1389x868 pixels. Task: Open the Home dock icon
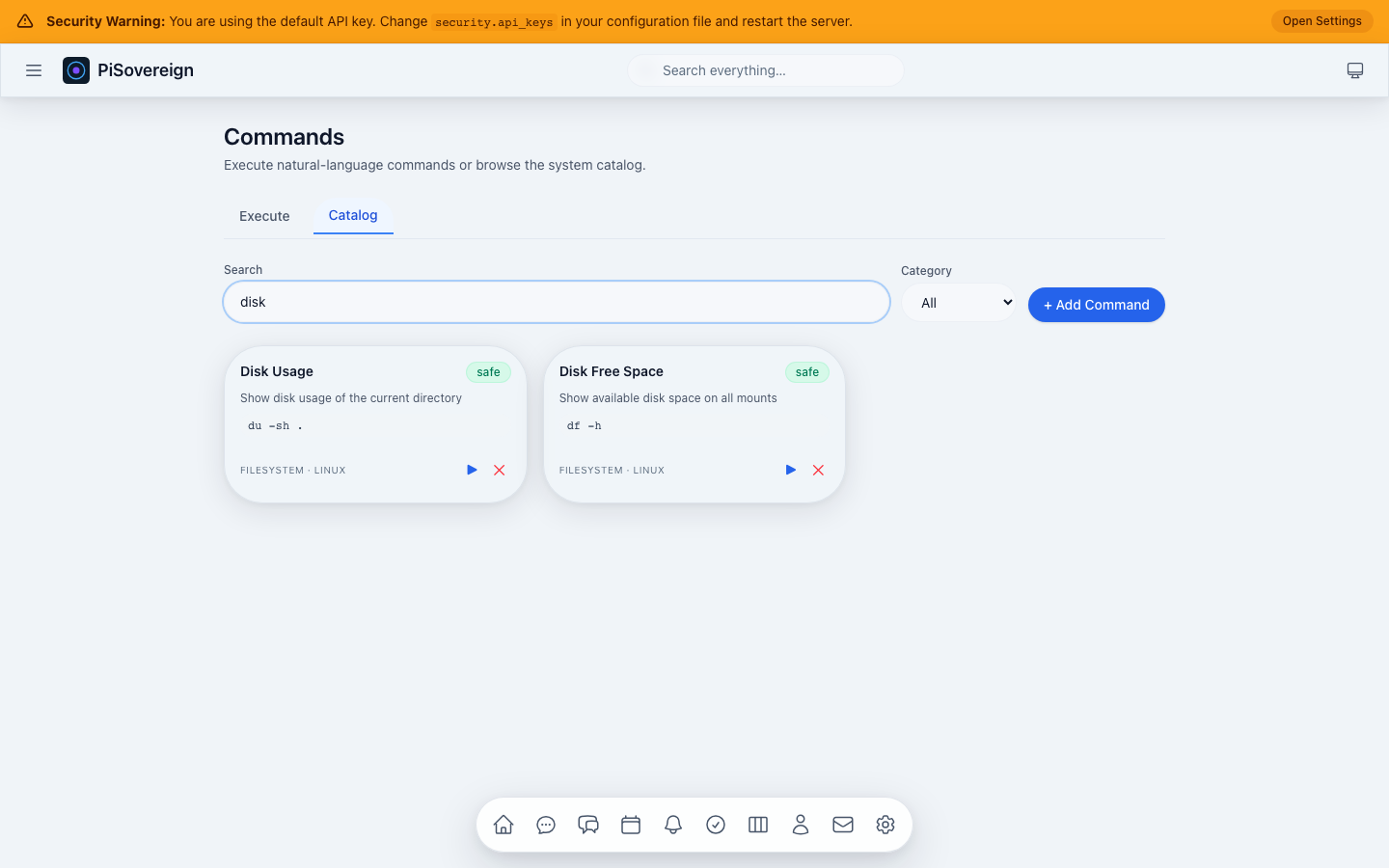coord(504,825)
